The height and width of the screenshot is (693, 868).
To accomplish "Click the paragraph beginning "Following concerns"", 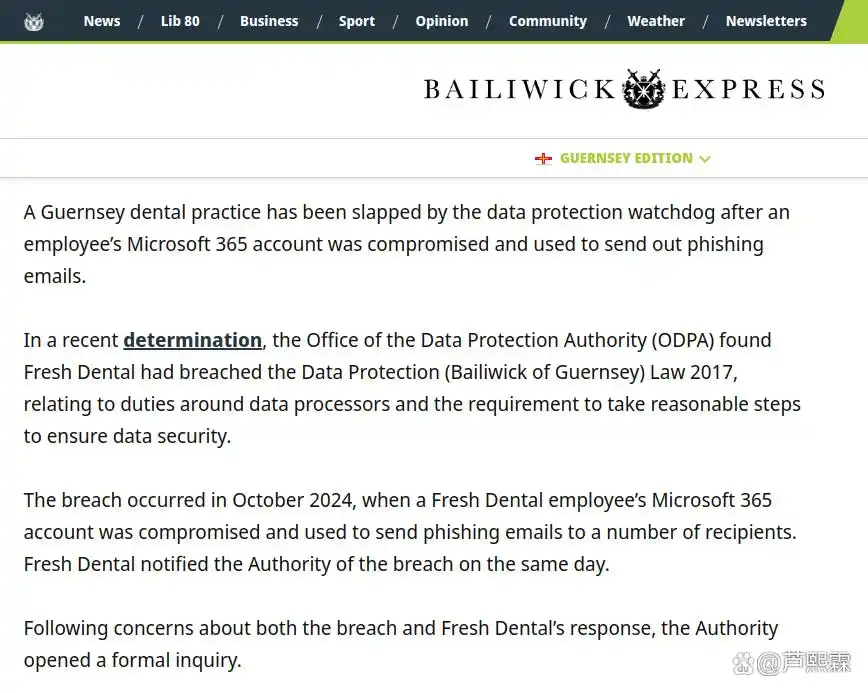I will [400, 644].
